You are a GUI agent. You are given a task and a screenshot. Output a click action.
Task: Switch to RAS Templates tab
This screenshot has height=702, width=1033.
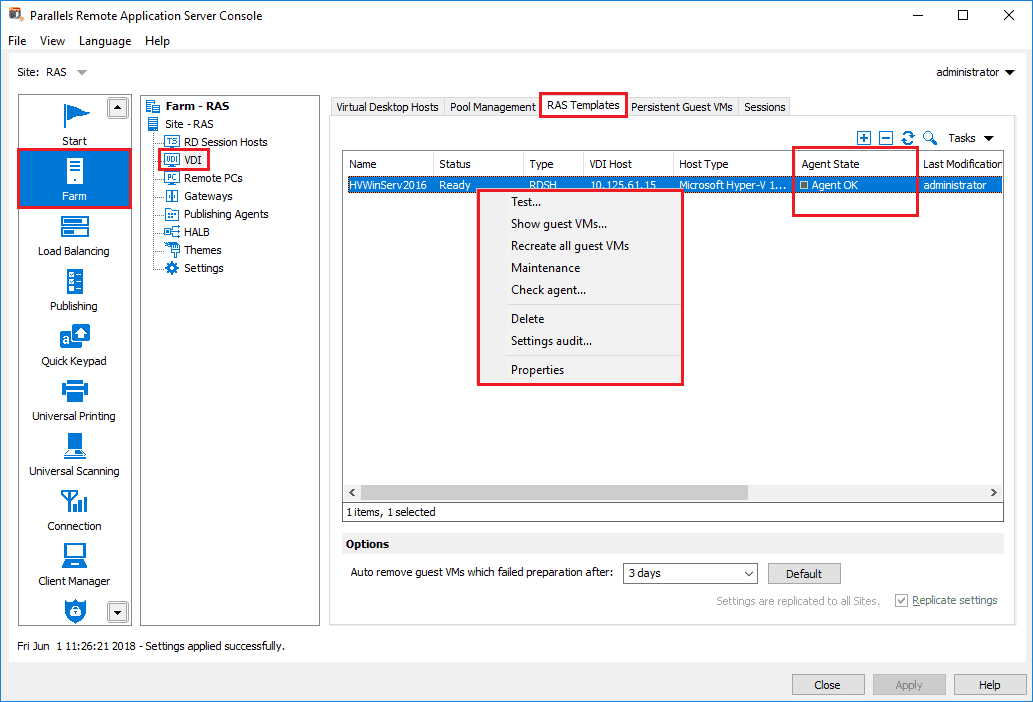click(x=583, y=105)
